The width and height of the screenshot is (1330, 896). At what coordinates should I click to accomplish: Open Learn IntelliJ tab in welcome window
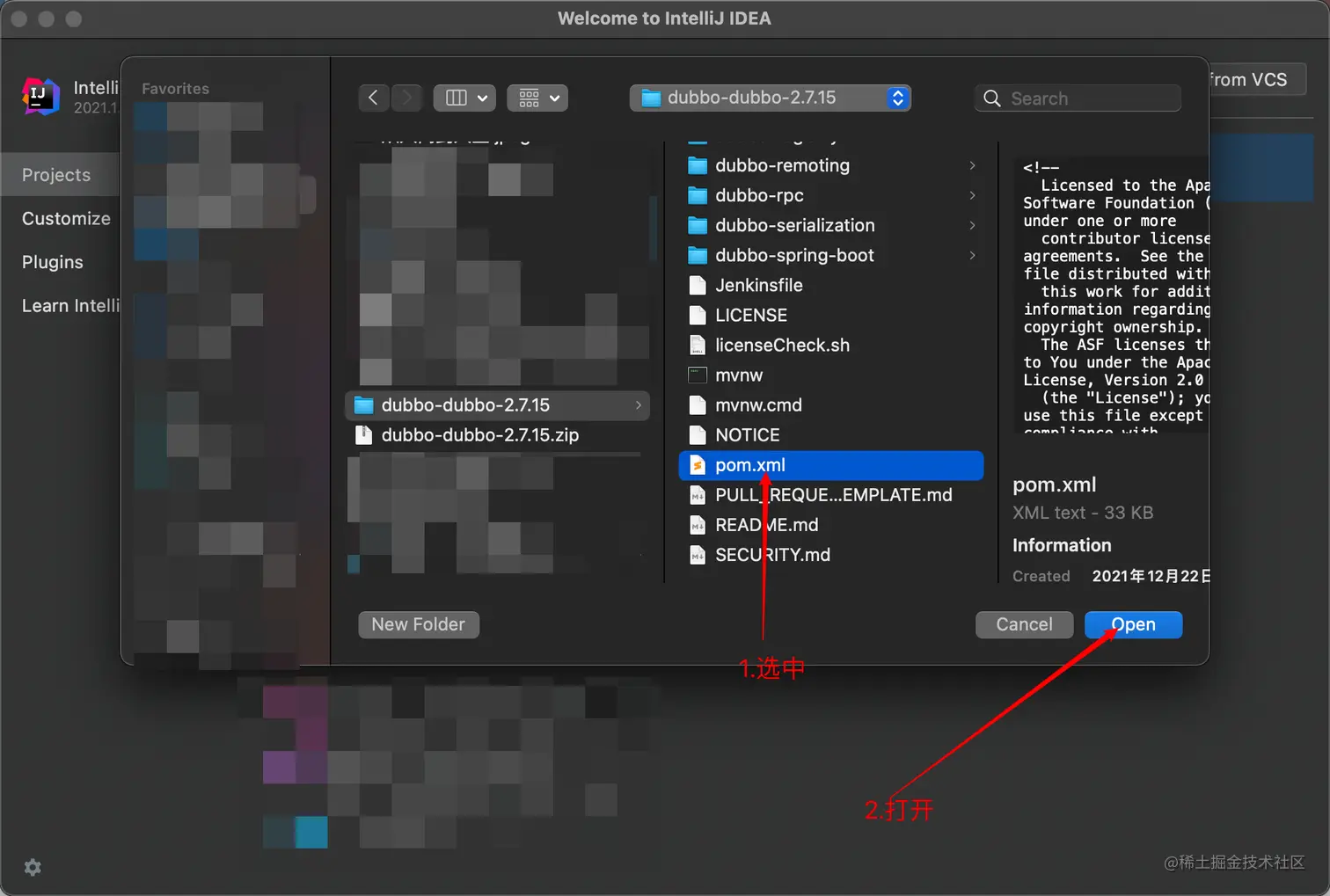point(69,305)
